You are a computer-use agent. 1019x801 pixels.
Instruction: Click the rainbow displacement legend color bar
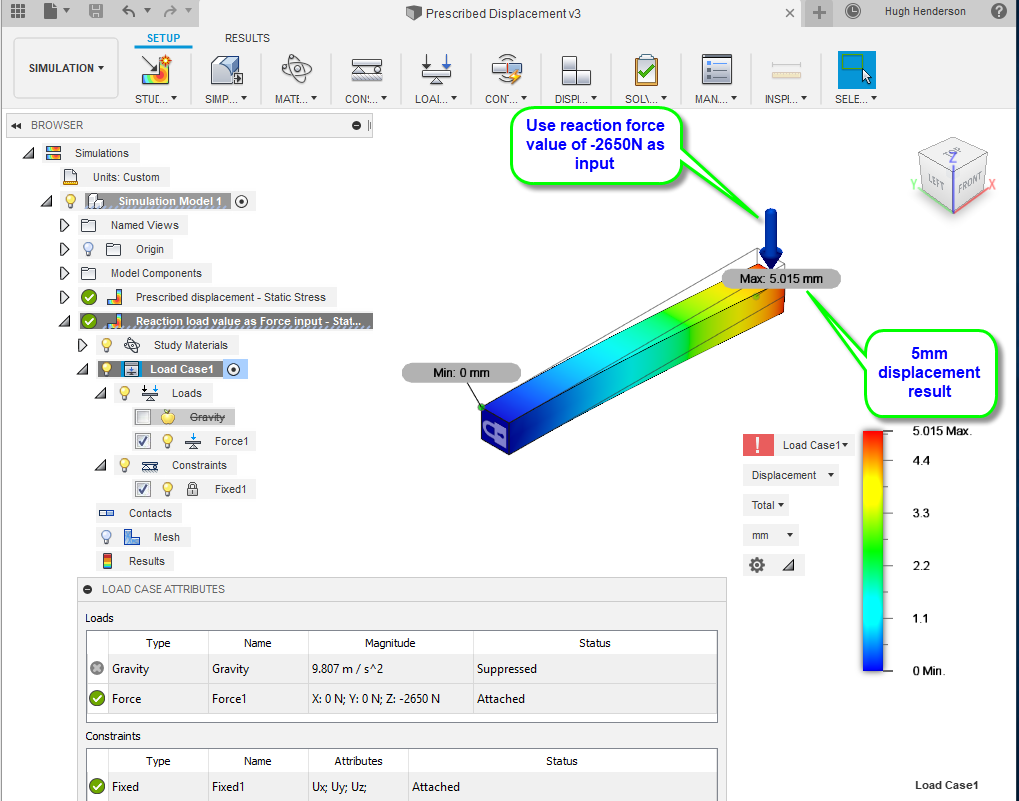point(872,550)
